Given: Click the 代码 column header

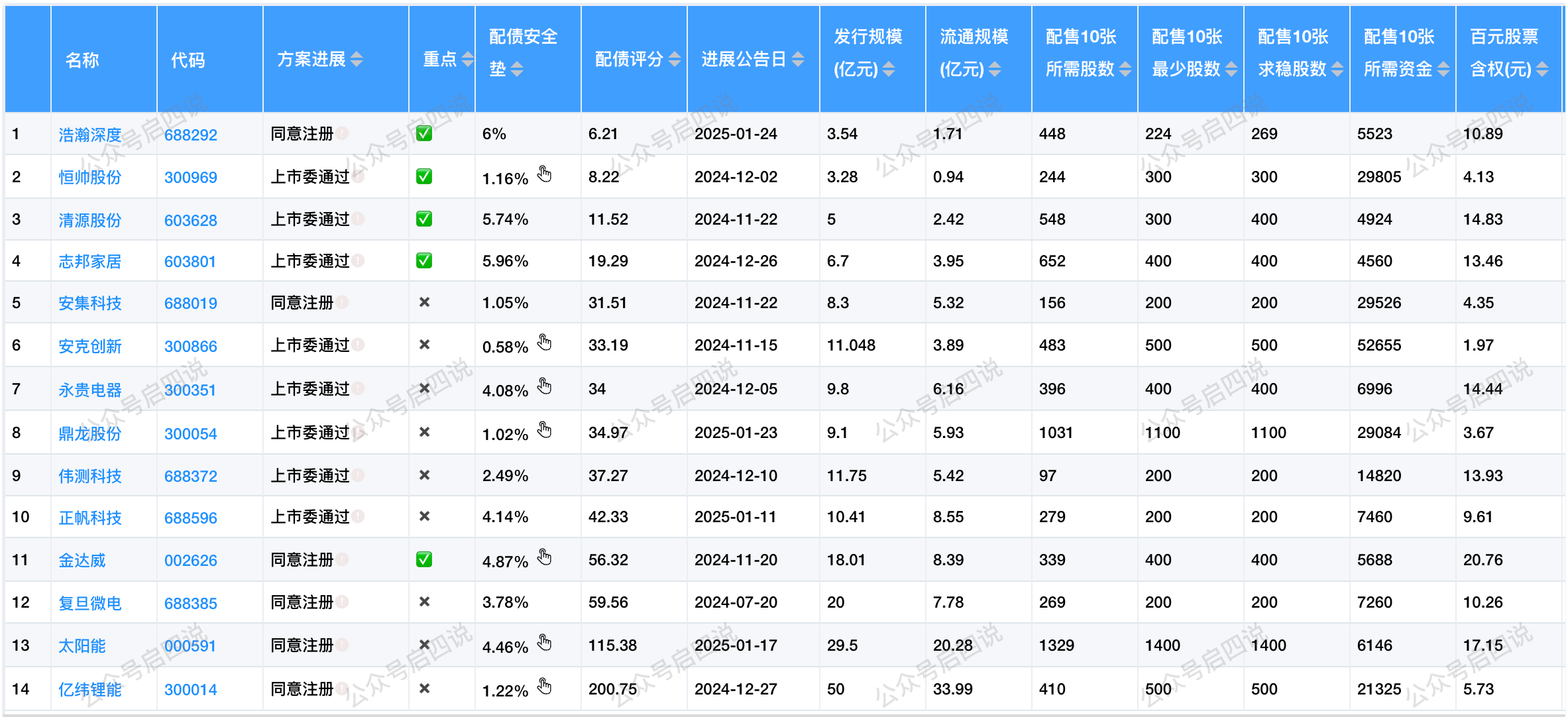Looking at the screenshot, I should tap(188, 60).
